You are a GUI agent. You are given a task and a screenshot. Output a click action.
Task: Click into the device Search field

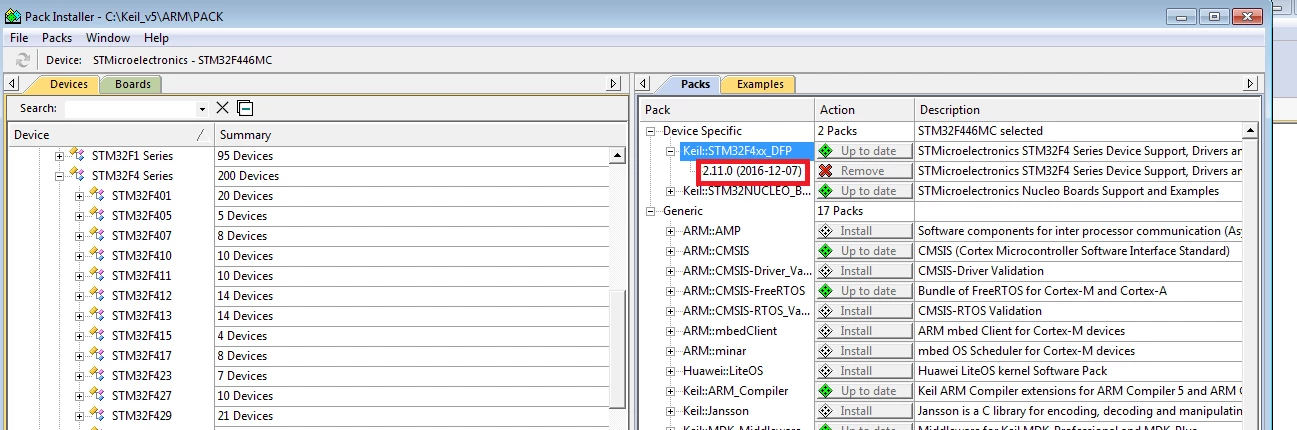point(130,108)
